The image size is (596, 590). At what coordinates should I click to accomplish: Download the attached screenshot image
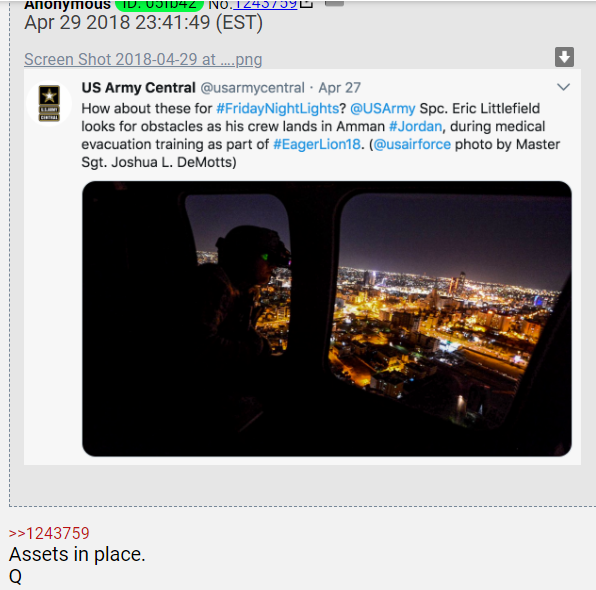(564, 57)
